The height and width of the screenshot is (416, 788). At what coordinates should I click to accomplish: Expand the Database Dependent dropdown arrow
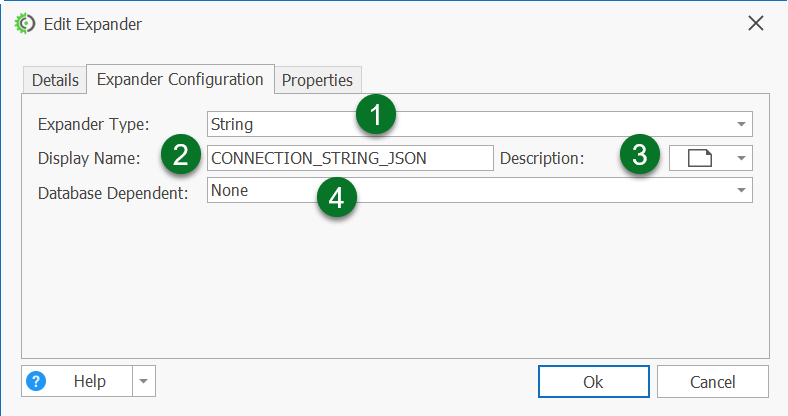point(741,190)
